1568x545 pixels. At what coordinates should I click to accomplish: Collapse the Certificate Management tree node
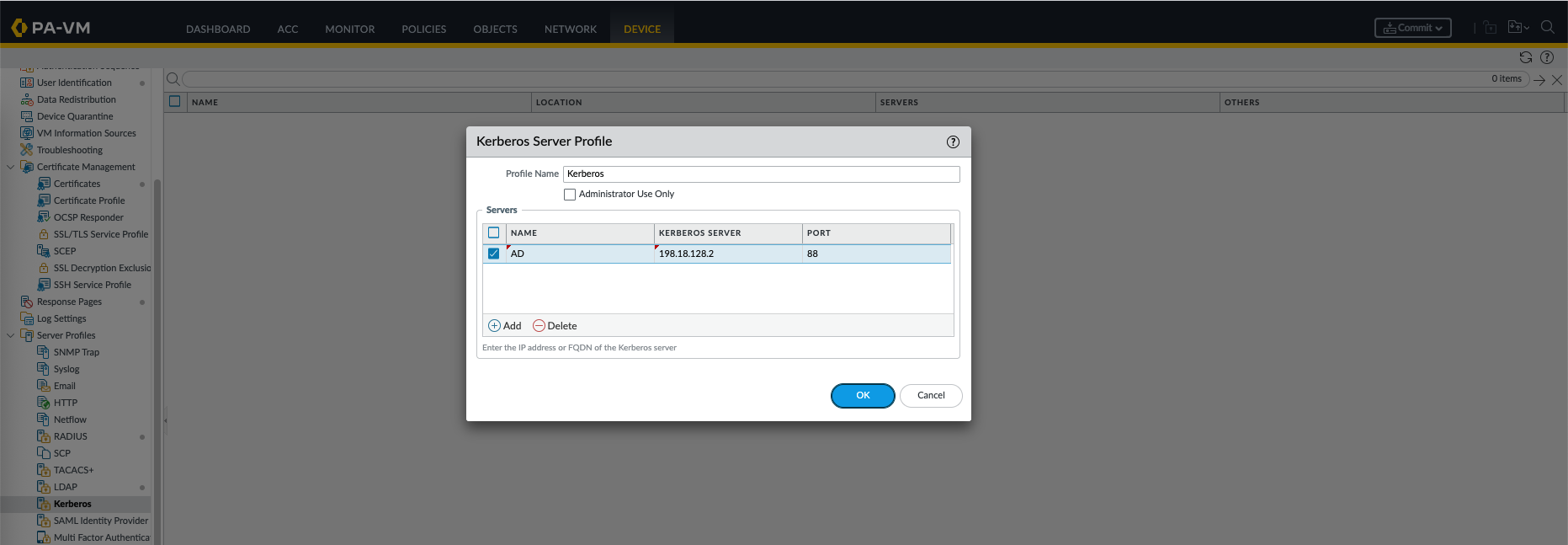tap(10, 167)
